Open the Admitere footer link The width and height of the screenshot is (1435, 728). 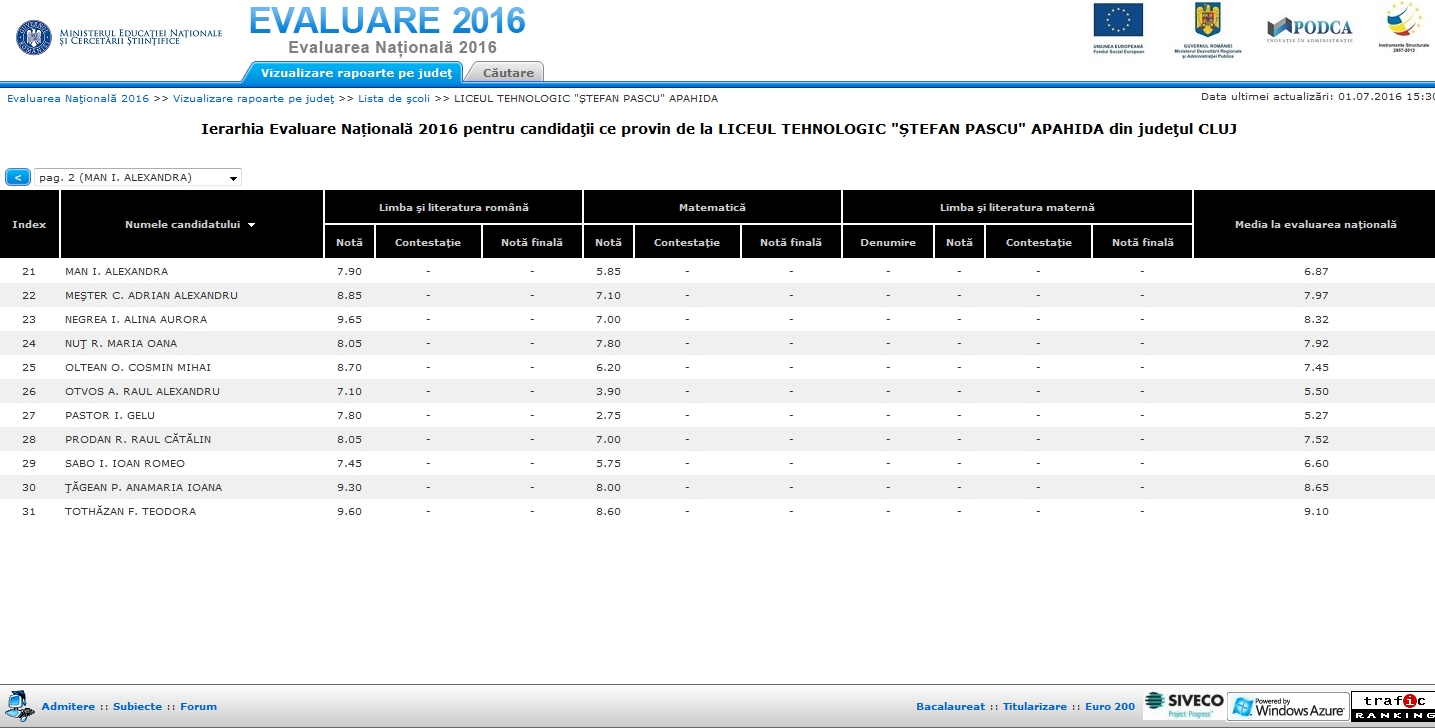68,707
